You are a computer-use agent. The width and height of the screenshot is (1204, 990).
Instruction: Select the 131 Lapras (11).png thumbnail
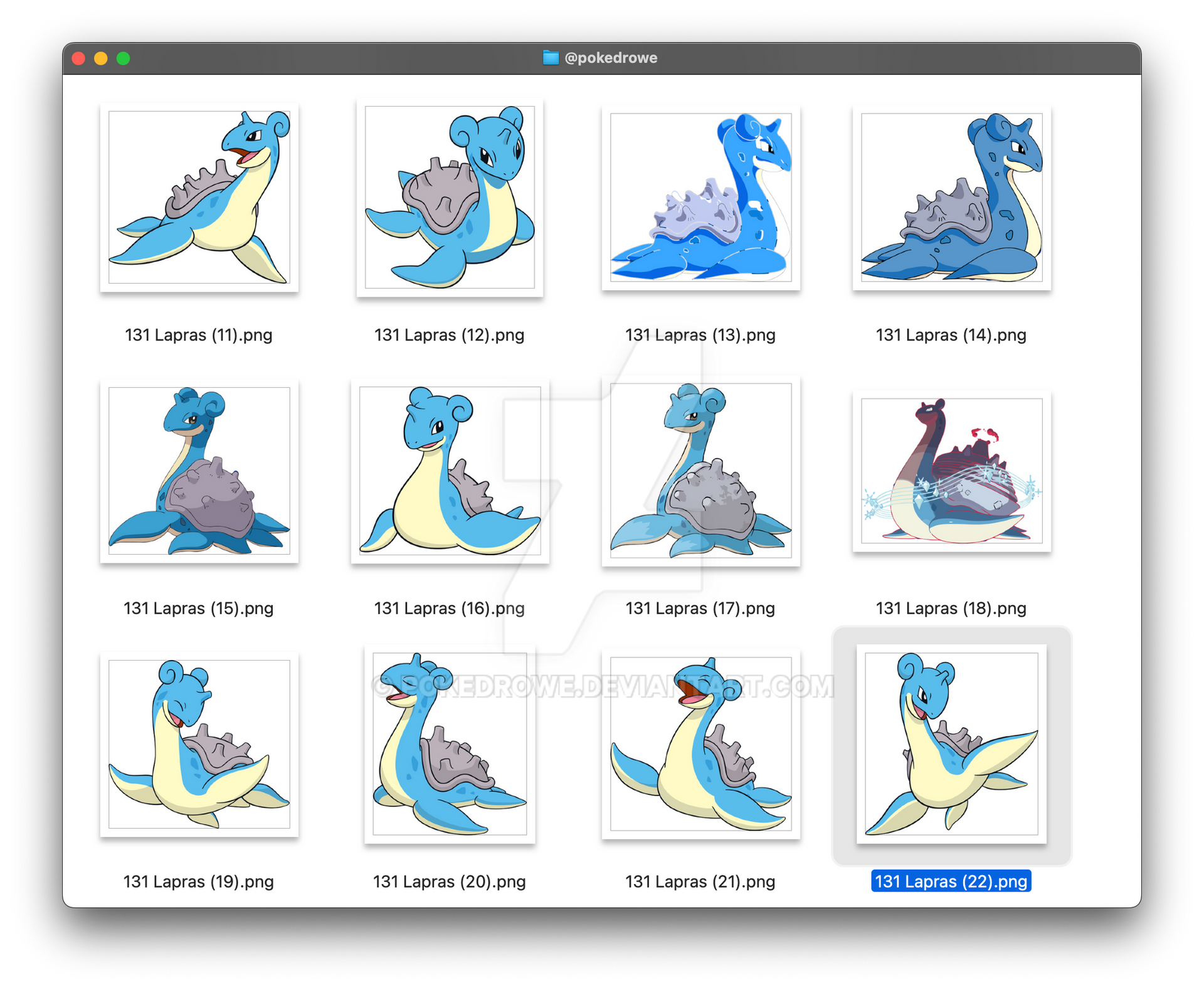click(199, 197)
